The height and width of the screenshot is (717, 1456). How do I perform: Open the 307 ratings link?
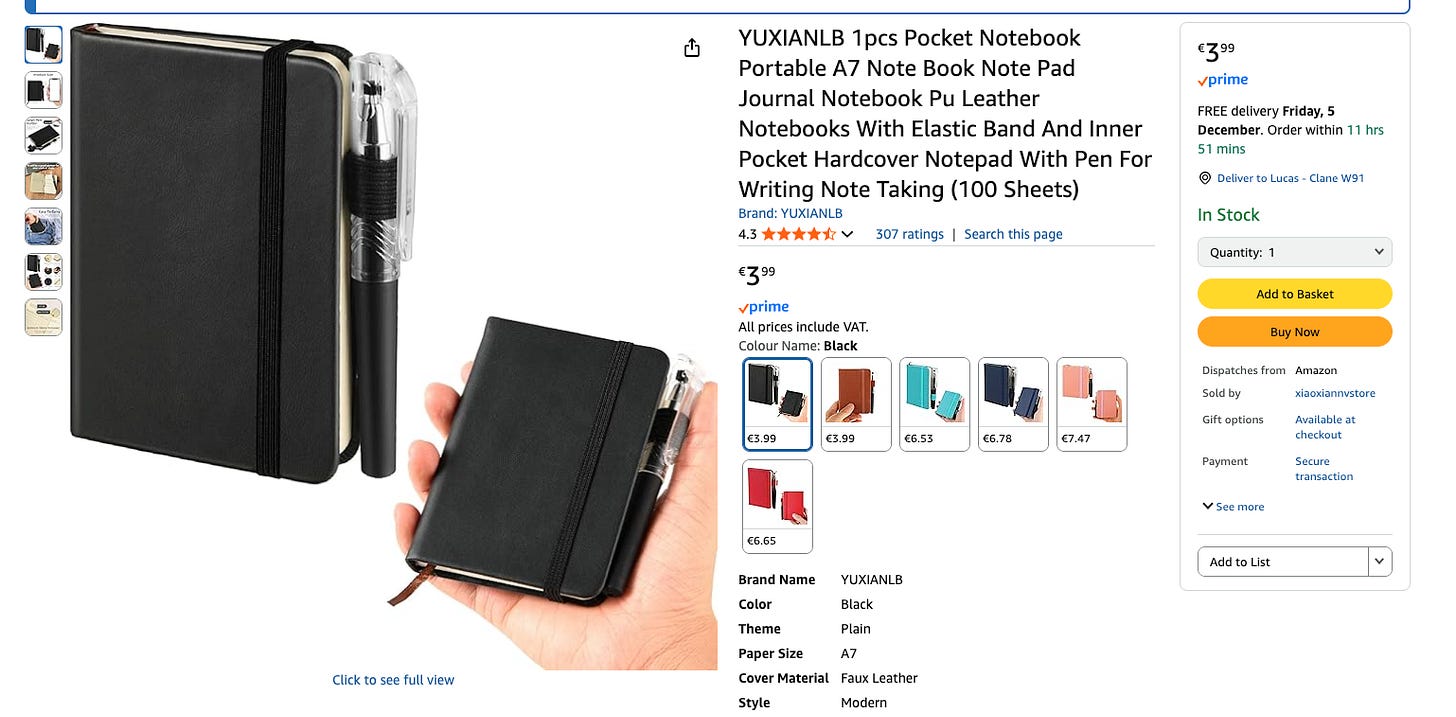(909, 234)
